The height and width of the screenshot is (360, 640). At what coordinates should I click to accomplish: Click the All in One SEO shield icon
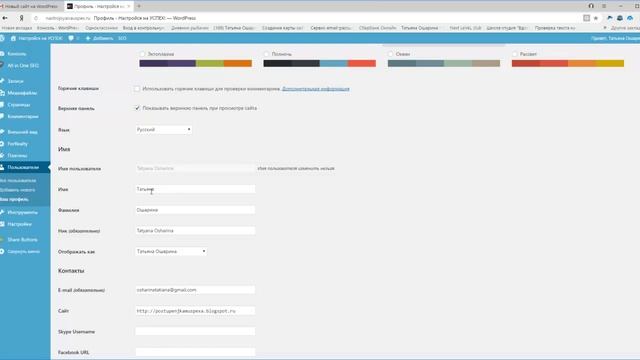[2, 65]
